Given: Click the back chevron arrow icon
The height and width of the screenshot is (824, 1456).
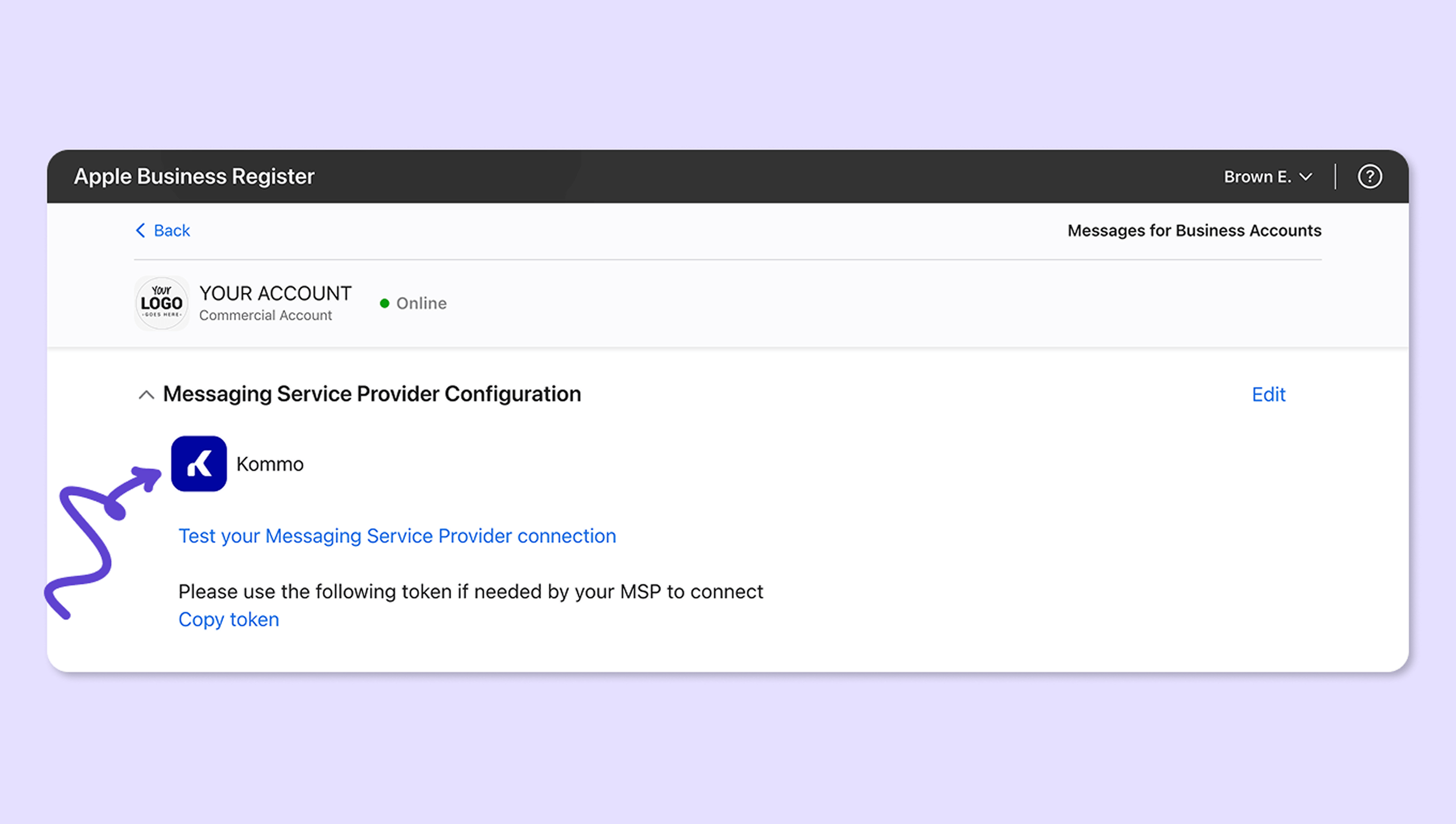Looking at the screenshot, I should 141,230.
